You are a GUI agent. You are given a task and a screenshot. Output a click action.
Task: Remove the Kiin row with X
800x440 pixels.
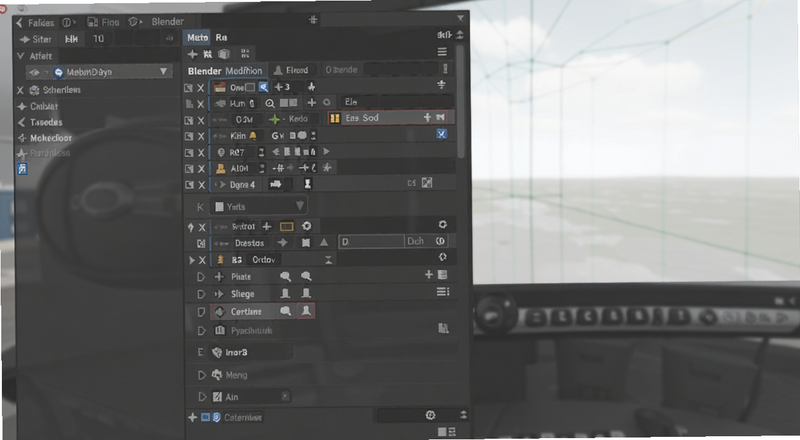(201, 136)
